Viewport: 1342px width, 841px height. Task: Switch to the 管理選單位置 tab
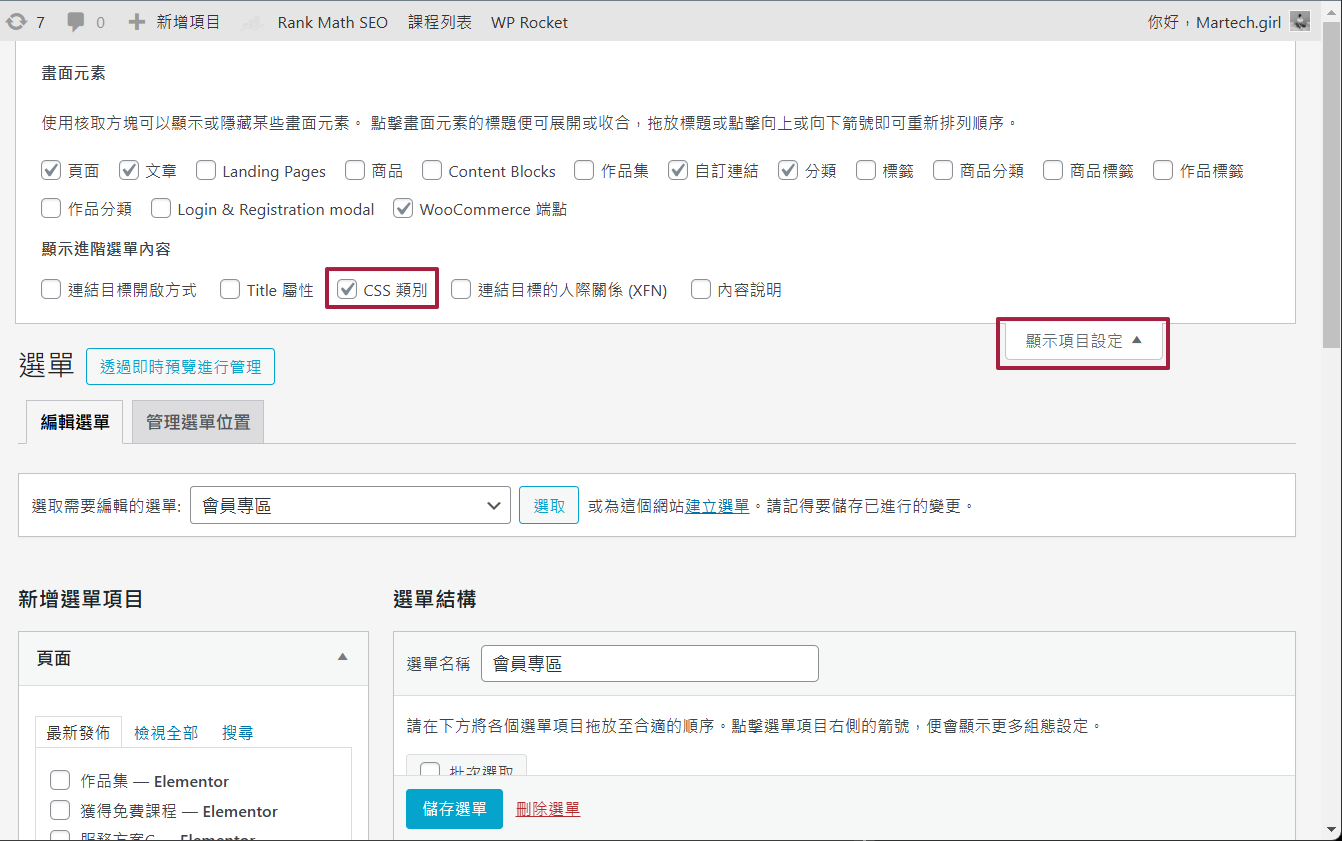coord(198,422)
